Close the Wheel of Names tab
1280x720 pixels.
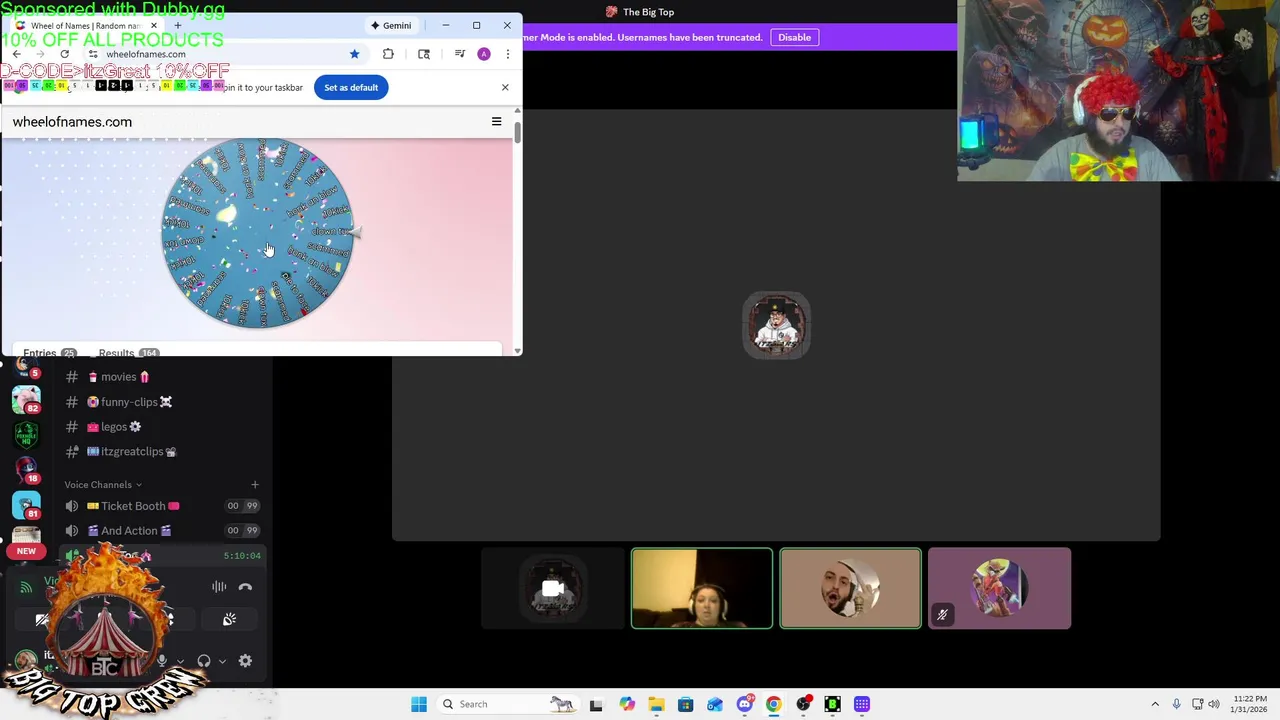(153, 25)
